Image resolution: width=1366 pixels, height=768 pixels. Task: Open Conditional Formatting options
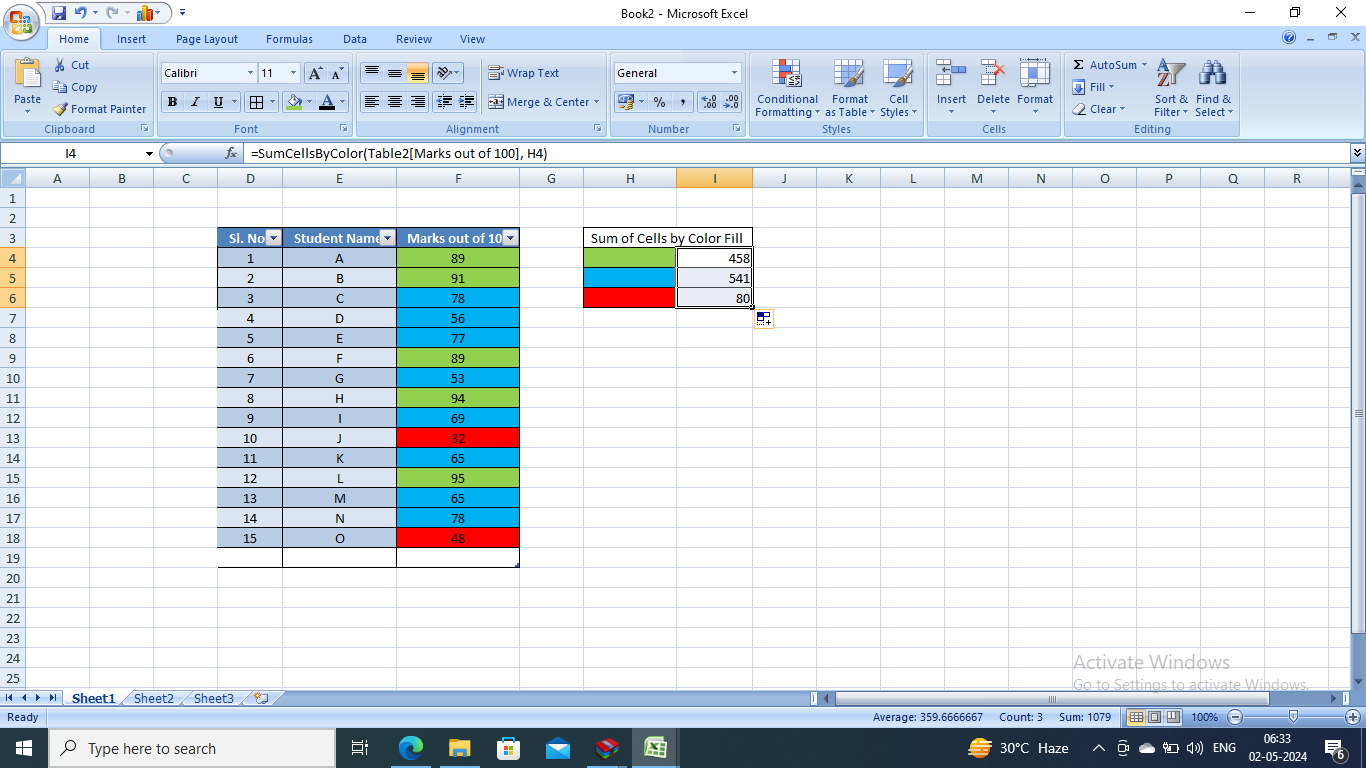[x=787, y=88]
